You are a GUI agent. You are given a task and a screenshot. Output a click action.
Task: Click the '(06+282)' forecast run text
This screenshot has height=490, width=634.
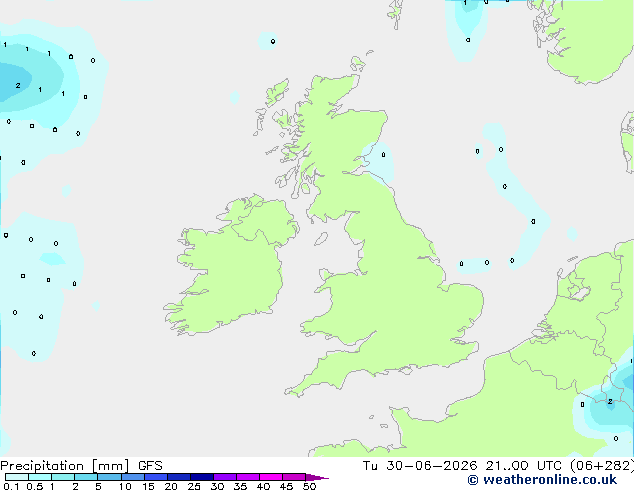[x=602, y=466]
